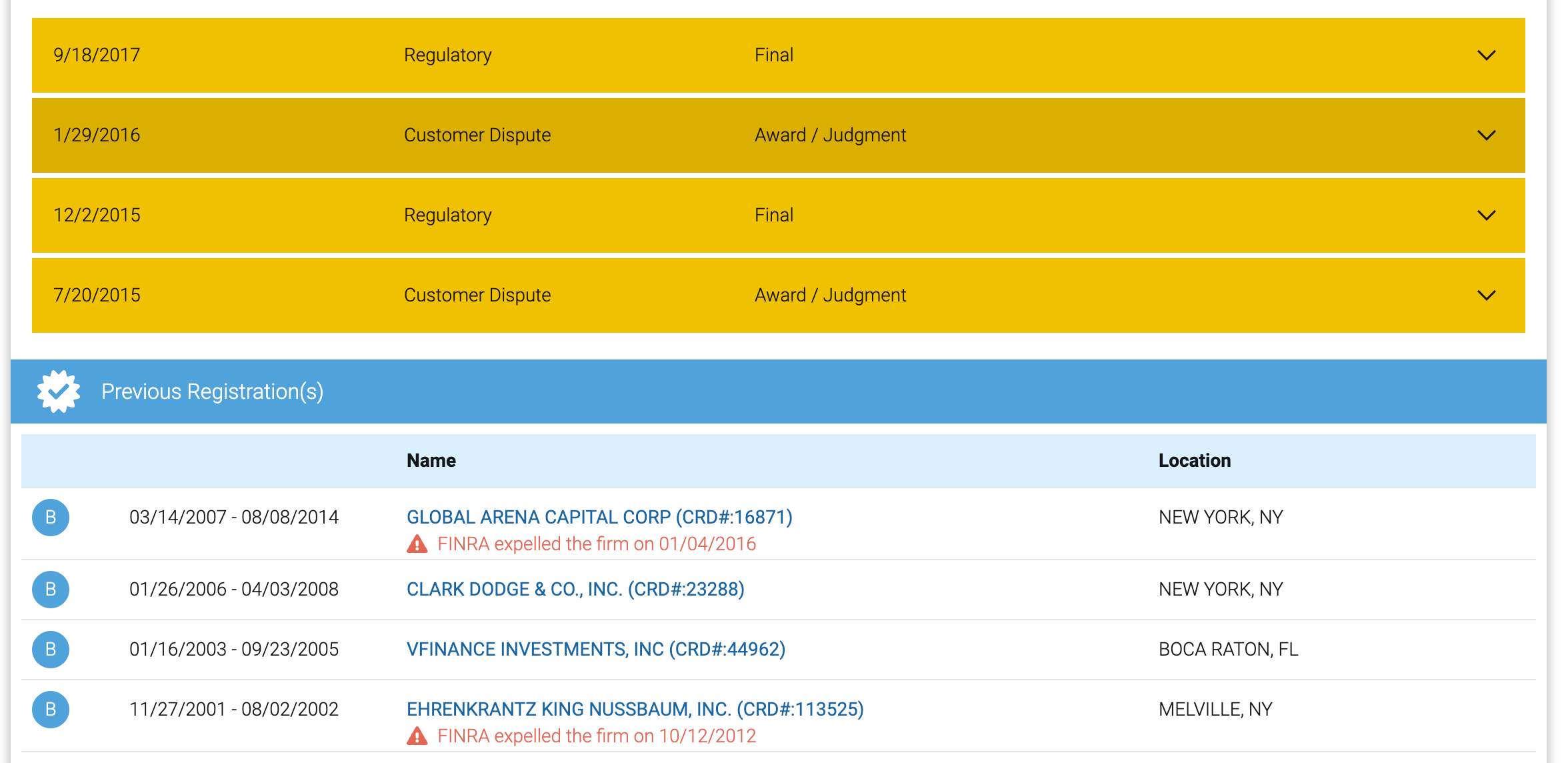
Task: Click Customer Dispute label in 7/20/2015 row
Action: [477, 295]
